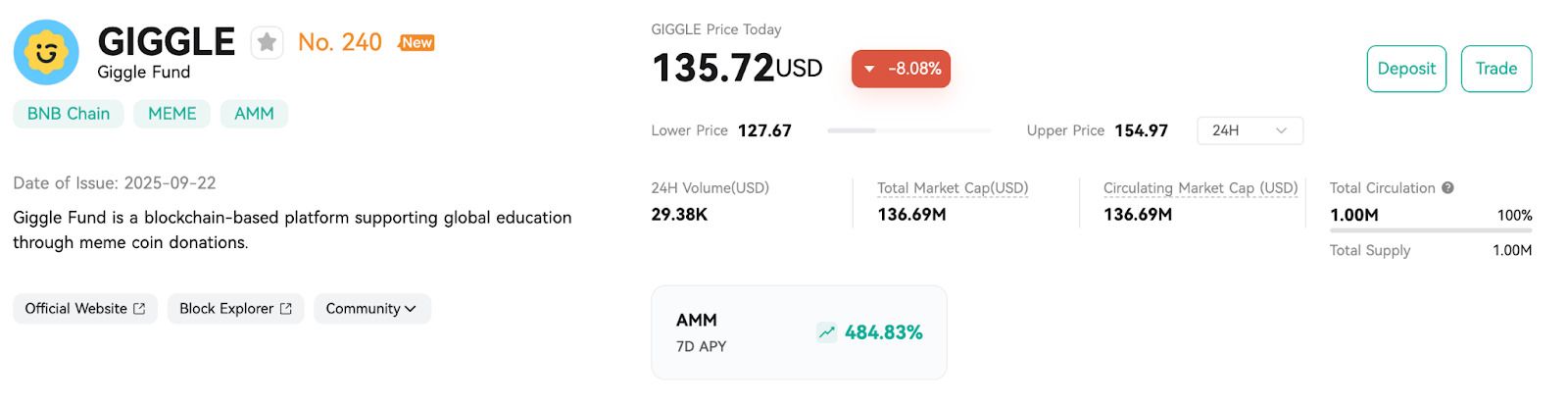Viewport: 1568px width, 406px height.
Task: Toggle the favorite star for GIGGLE
Action: pyautogui.click(x=267, y=43)
